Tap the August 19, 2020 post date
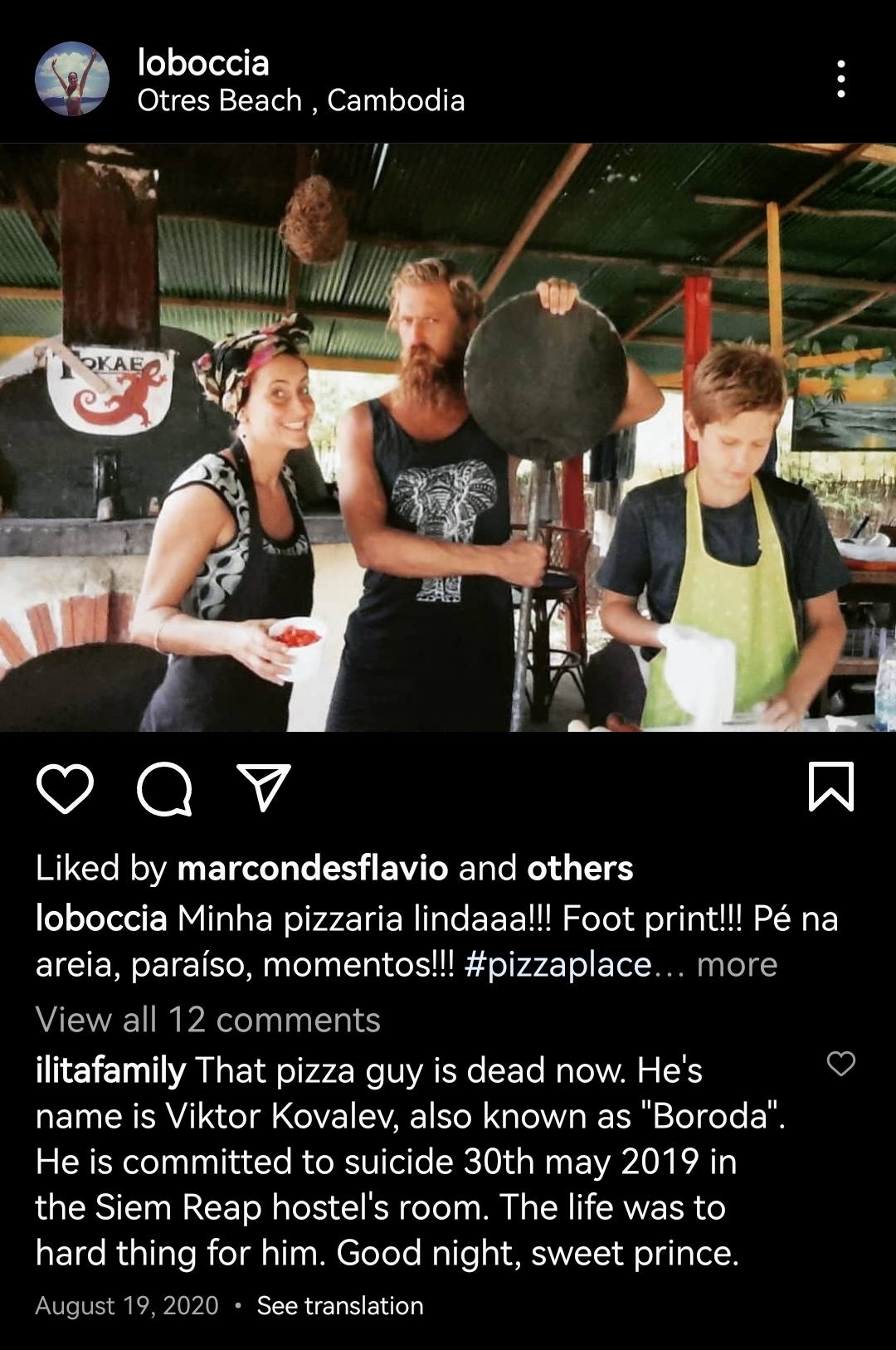The height and width of the screenshot is (1350, 896). [x=127, y=1305]
